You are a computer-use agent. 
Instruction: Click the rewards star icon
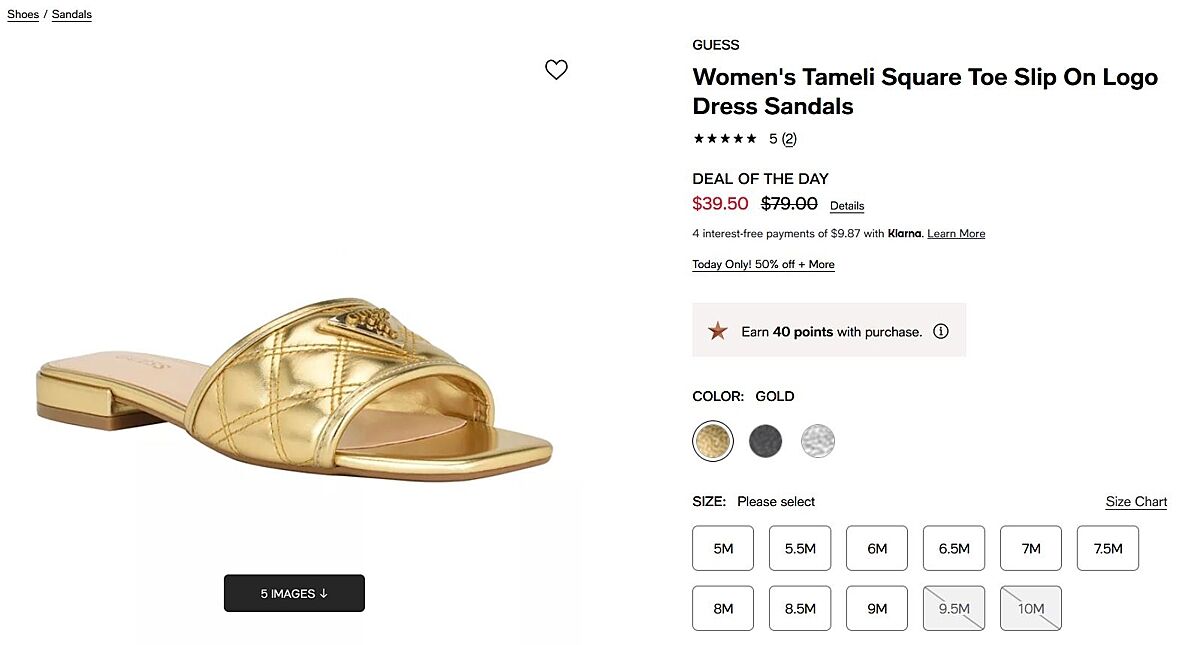717,331
